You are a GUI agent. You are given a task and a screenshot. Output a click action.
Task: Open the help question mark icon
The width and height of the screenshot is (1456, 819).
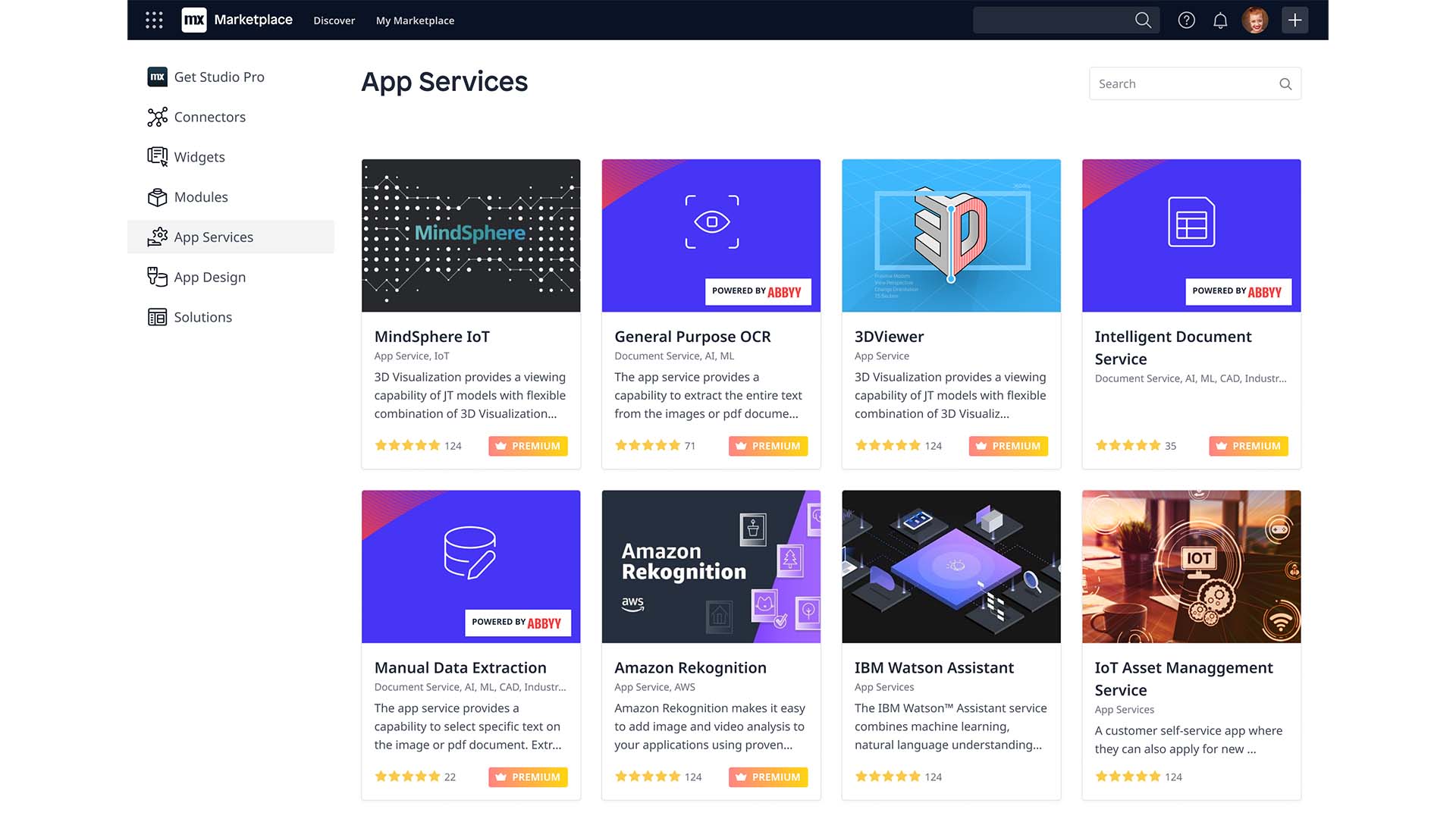point(1186,20)
